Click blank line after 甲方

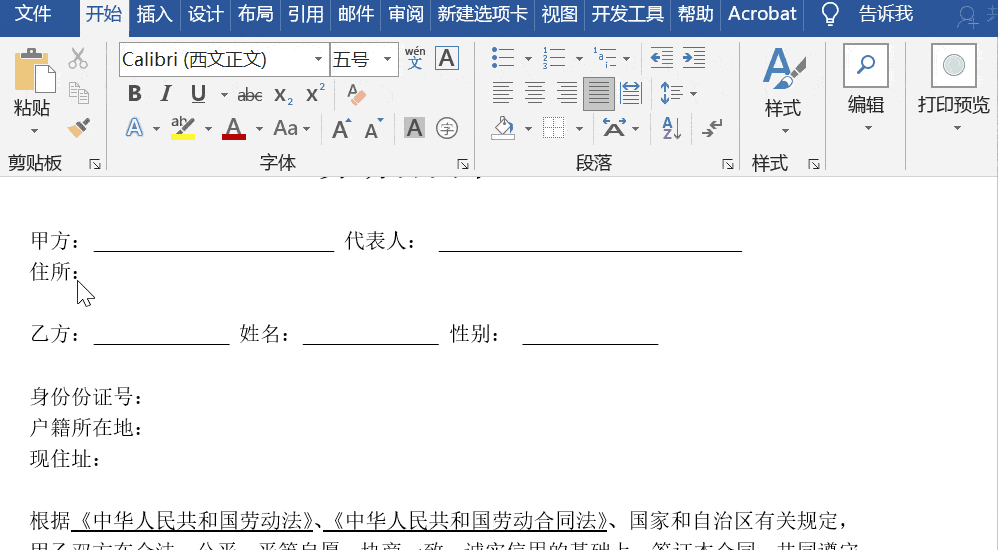point(214,242)
